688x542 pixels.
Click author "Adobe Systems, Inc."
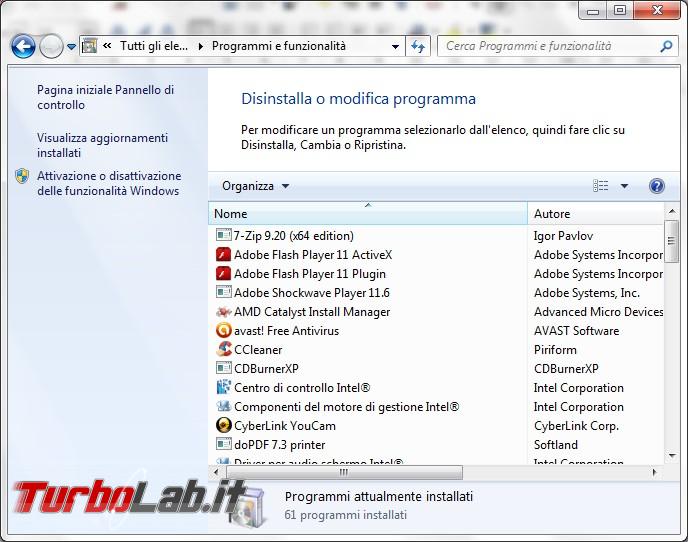tap(587, 293)
